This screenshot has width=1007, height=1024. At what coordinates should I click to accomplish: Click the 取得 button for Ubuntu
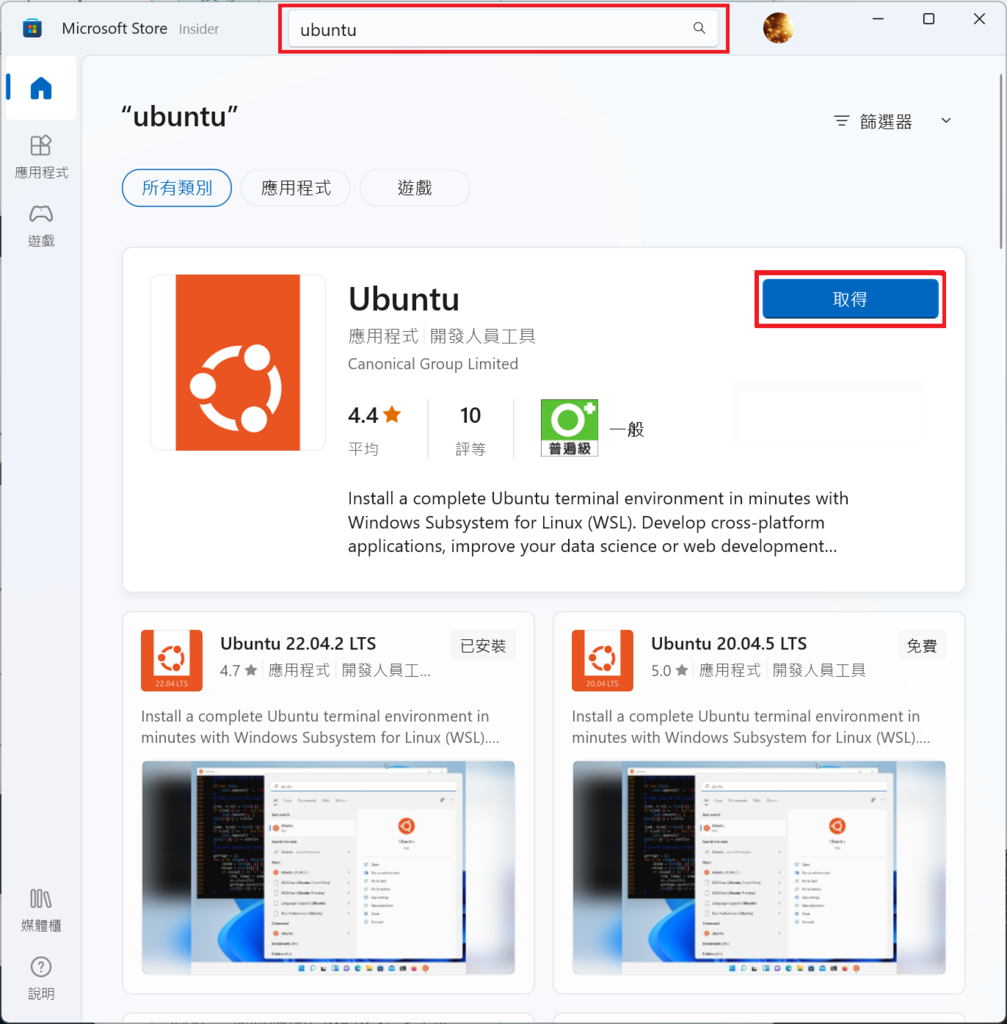click(850, 299)
